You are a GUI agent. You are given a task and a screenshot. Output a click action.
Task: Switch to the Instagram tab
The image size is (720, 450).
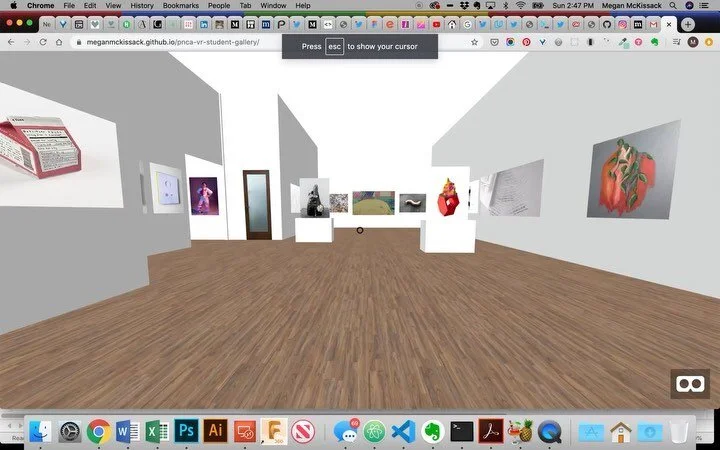(622, 24)
